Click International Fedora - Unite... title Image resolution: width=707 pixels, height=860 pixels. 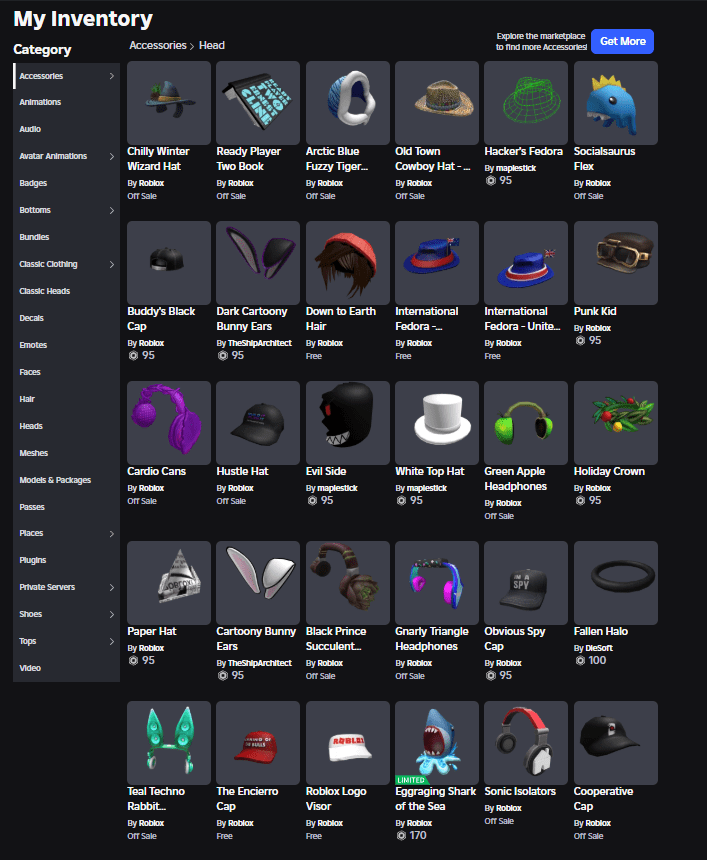tap(522, 319)
